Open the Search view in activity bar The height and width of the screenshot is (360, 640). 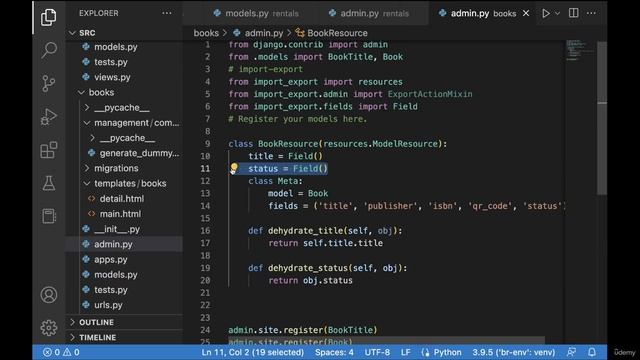(49, 50)
